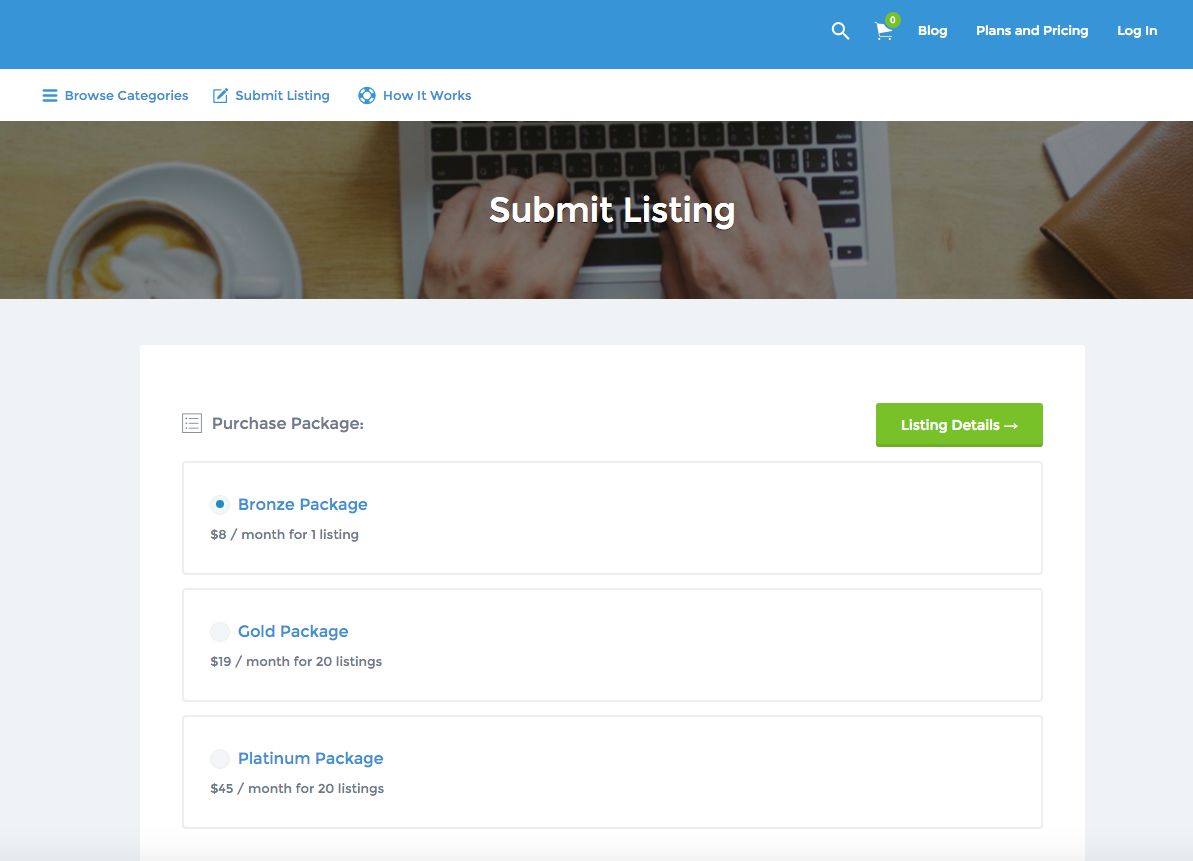Viewport: 1193px width, 861px height.
Task: Open the Log In link
Action: (1137, 31)
